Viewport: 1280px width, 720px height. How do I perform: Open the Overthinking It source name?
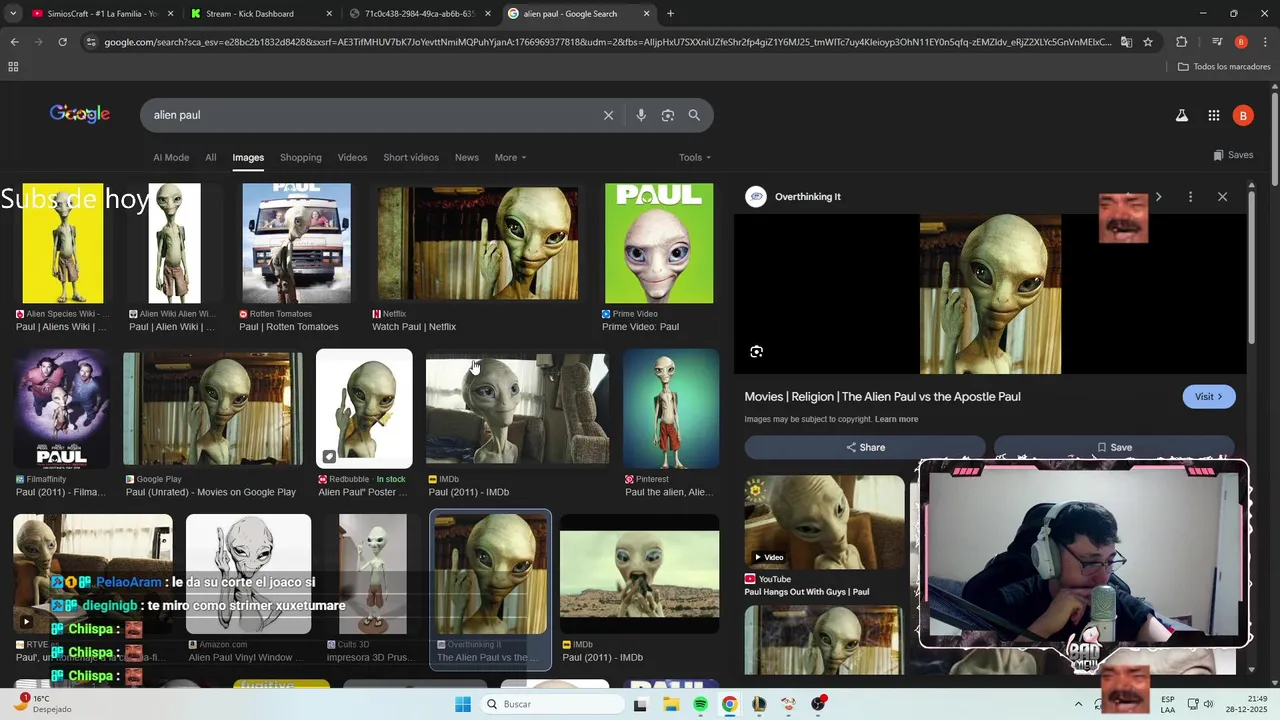click(808, 197)
